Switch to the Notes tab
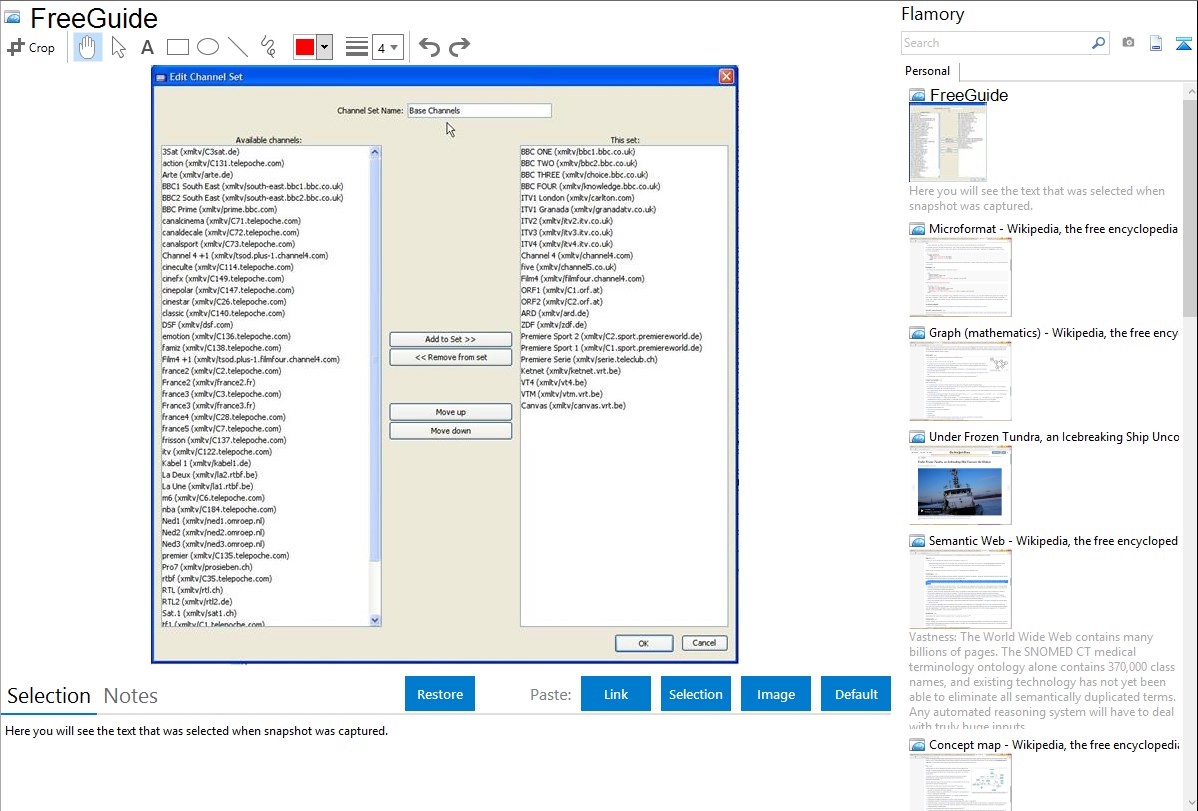The width and height of the screenshot is (1198, 811). pyautogui.click(x=130, y=696)
